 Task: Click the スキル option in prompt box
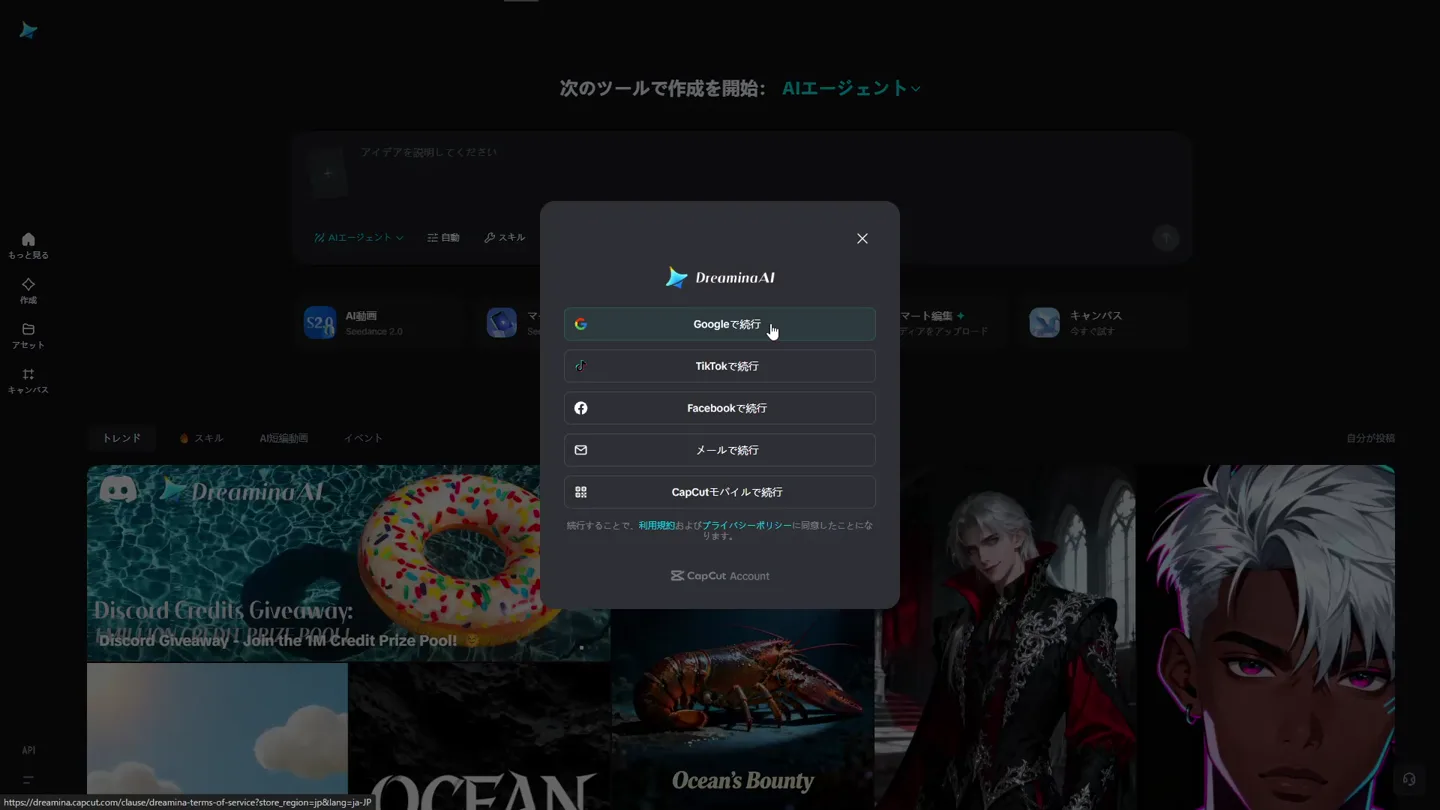click(504, 238)
